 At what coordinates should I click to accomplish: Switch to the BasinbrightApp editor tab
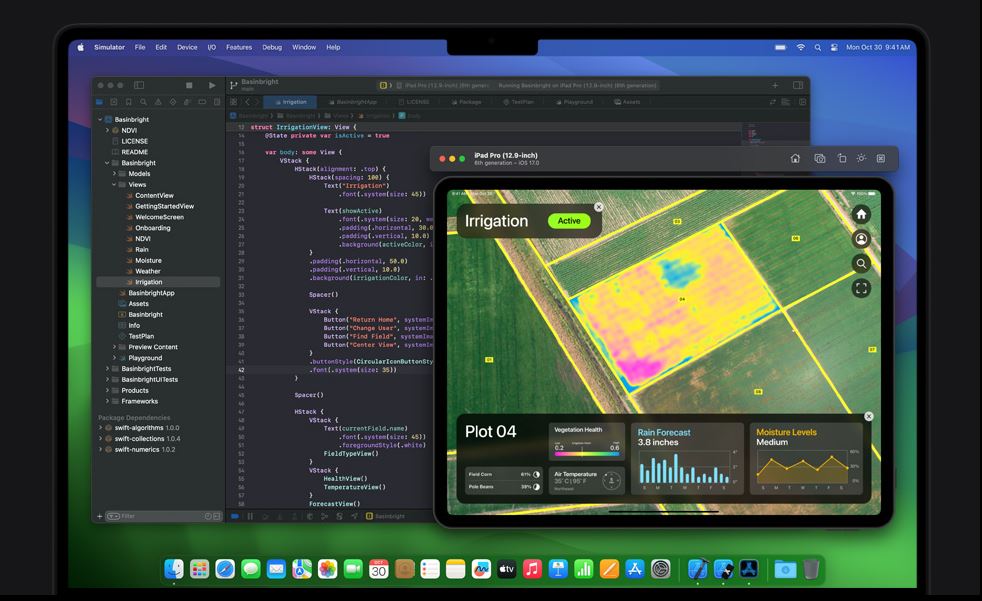tap(356, 102)
